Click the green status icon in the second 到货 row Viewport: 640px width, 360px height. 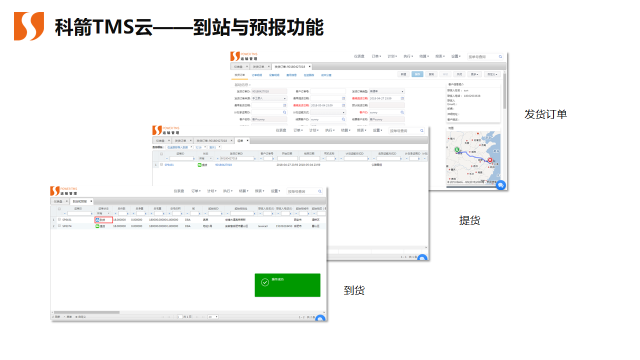(98, 226)
